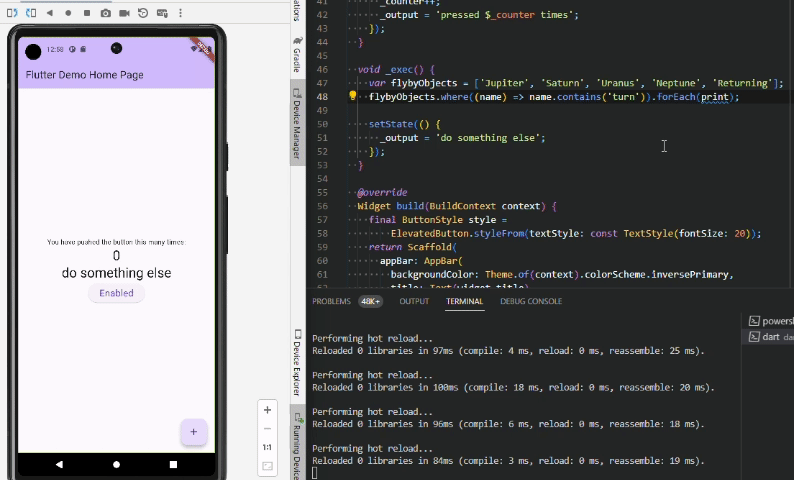This screenshot has width=794, height=480.
Task: Open the Device Manager side panel
Action: coord(297,123)
